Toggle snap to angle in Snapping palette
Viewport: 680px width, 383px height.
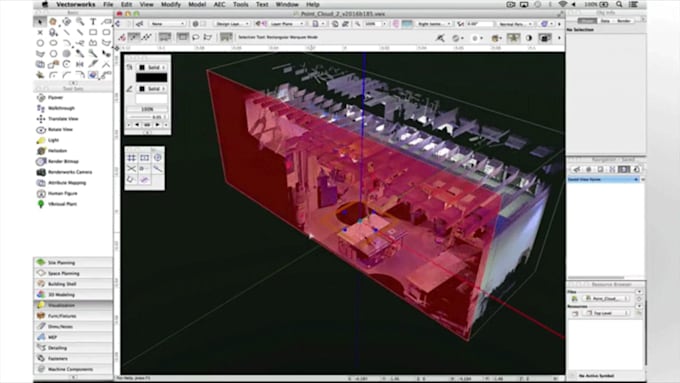157,157
